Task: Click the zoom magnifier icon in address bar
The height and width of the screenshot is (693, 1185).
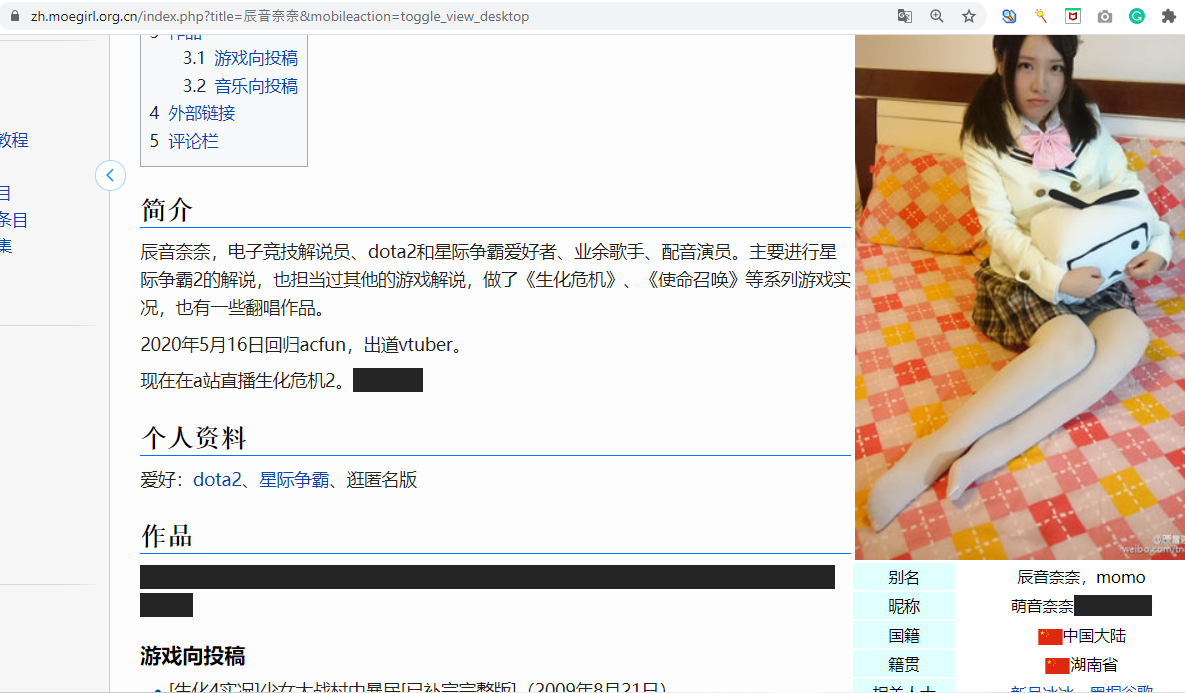Action: point(936,16)
